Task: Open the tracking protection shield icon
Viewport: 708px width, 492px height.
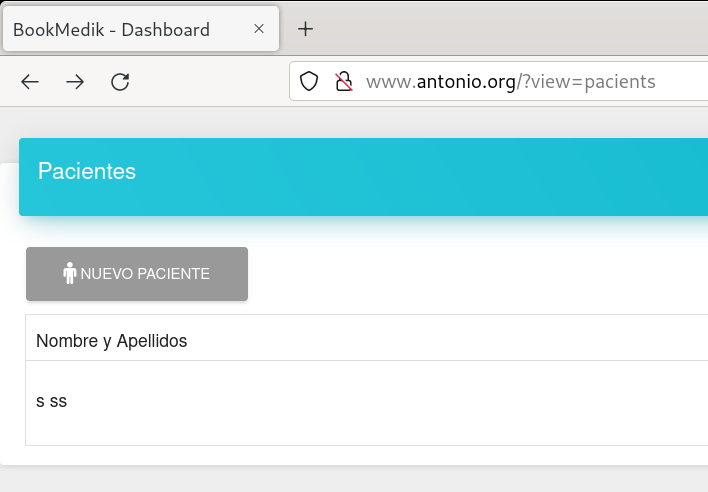Action: (309, 82)
